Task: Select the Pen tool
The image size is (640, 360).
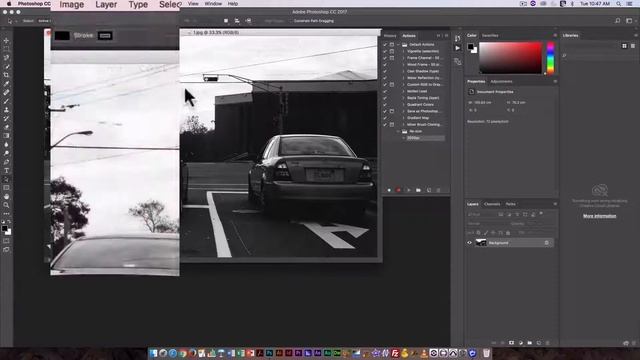Action: click(6, 162)
